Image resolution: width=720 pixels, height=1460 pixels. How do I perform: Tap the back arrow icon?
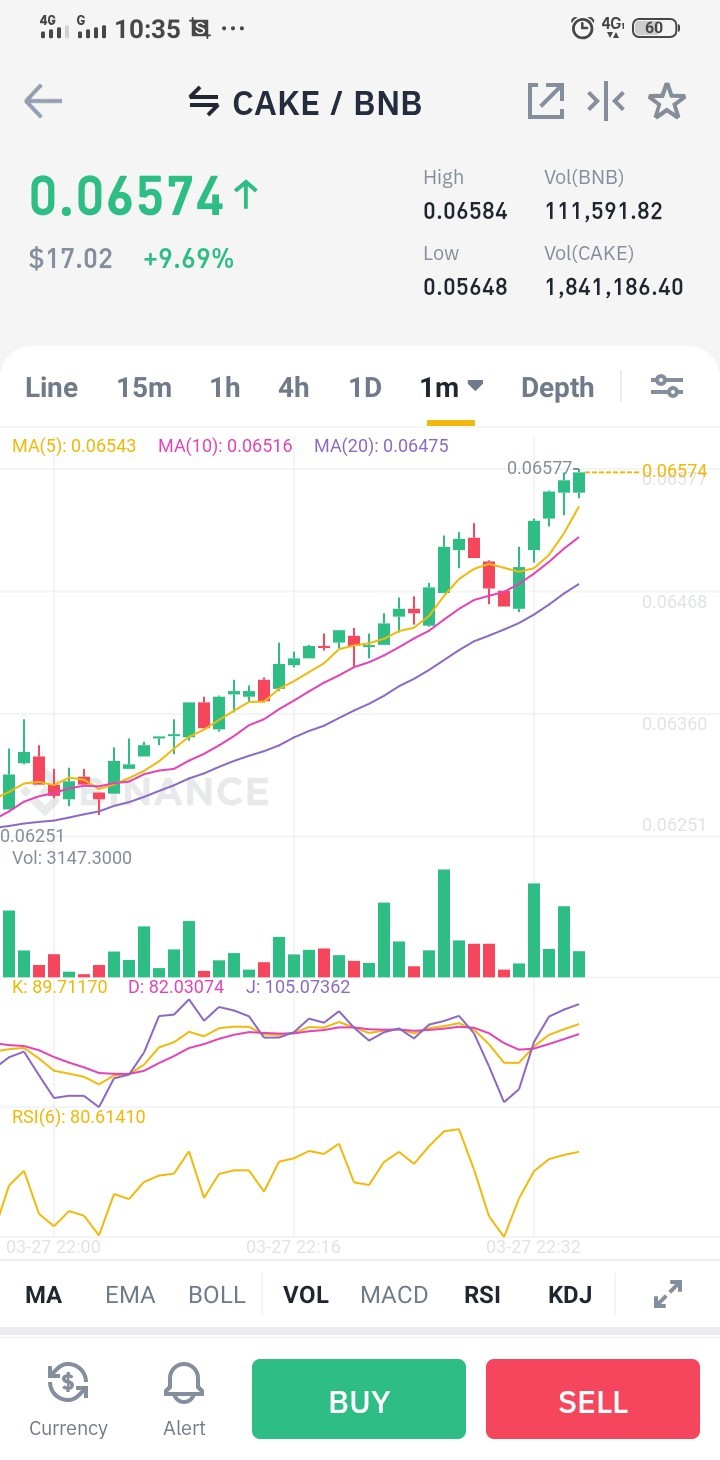click(x=43, y=101)
